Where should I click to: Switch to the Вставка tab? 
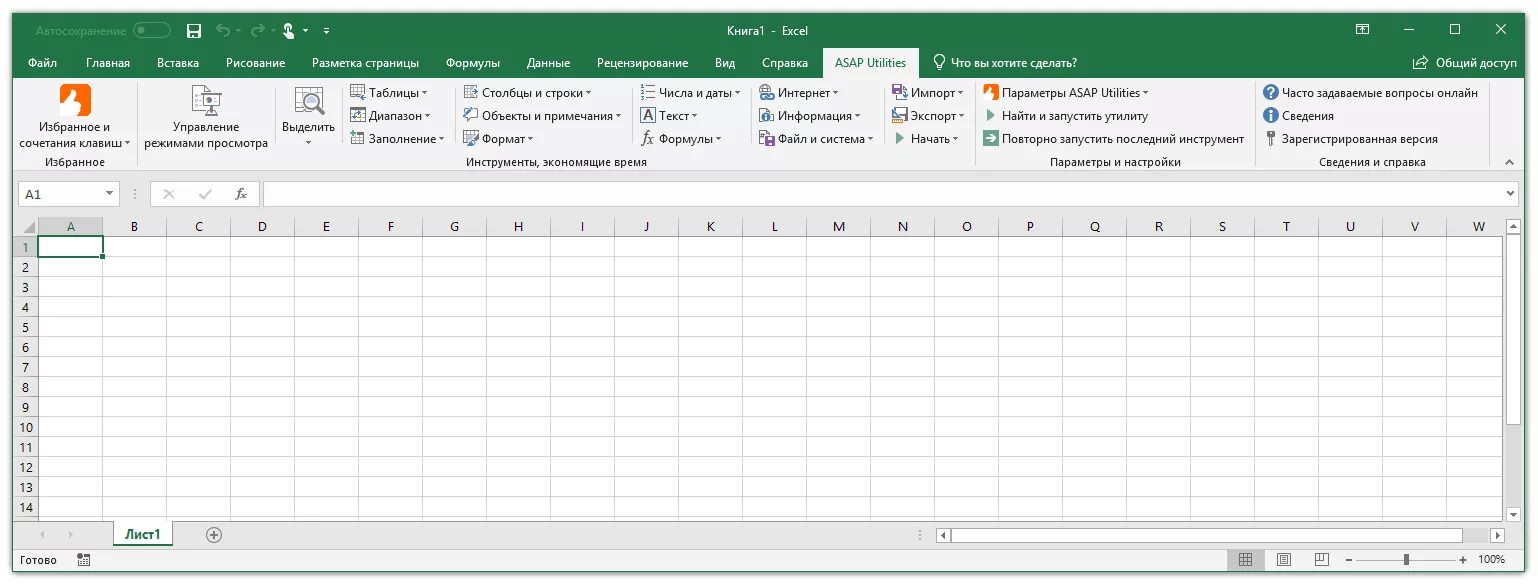178,63
